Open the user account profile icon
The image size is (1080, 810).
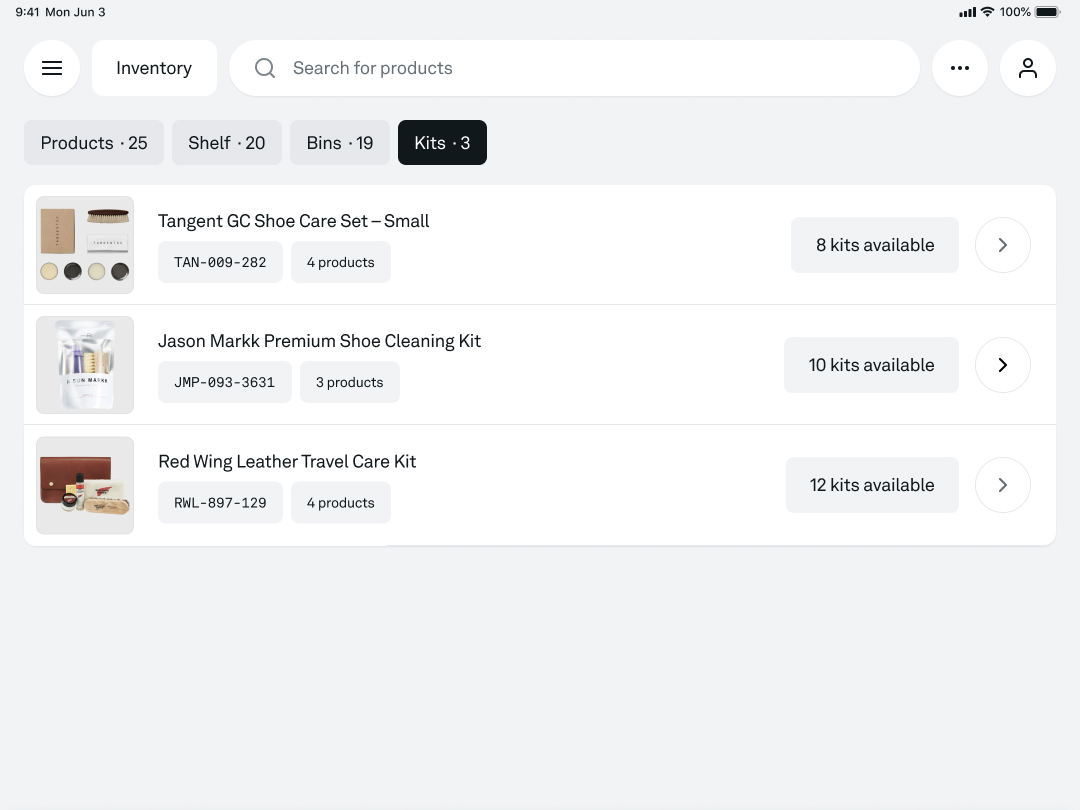click(x=1028, y=68)
